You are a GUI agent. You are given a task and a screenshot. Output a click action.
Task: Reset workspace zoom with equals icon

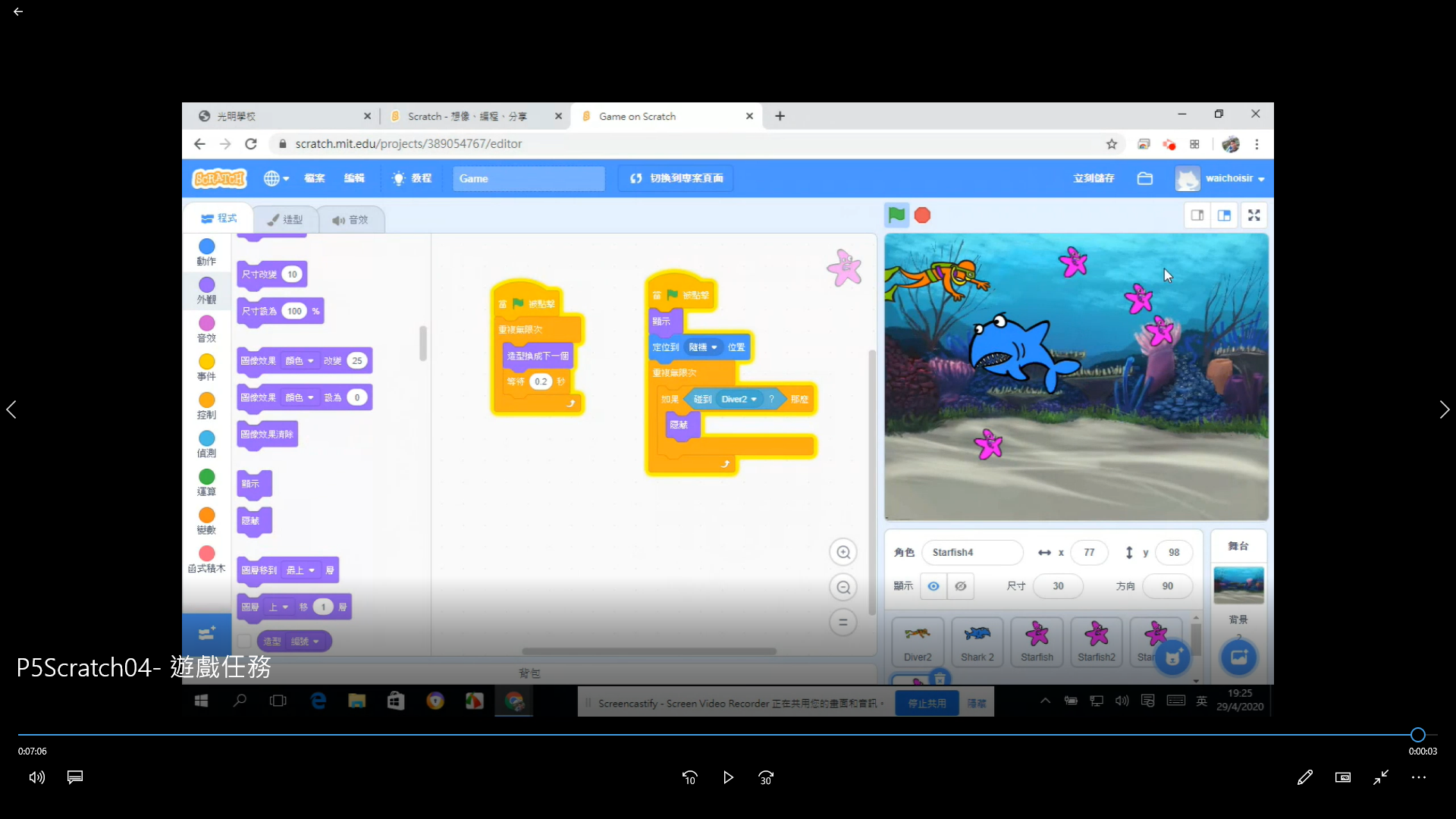[843, 623]
